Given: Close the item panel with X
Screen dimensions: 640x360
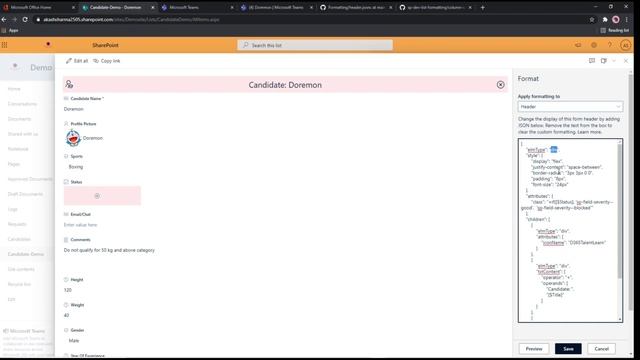Looking at the screenshot, I should [626, 61].
